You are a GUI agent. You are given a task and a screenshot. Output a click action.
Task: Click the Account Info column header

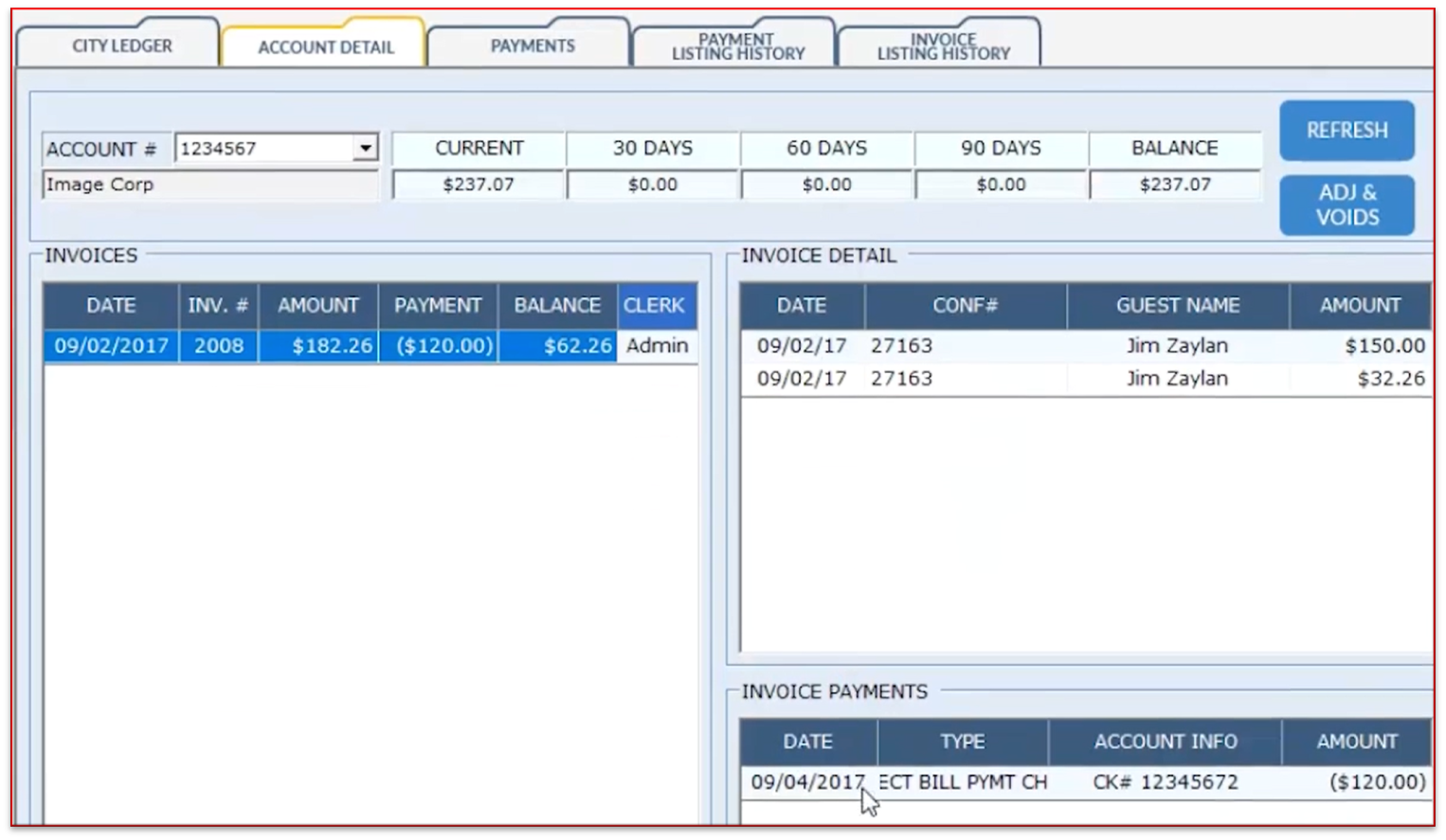(x=1165, y=742)
